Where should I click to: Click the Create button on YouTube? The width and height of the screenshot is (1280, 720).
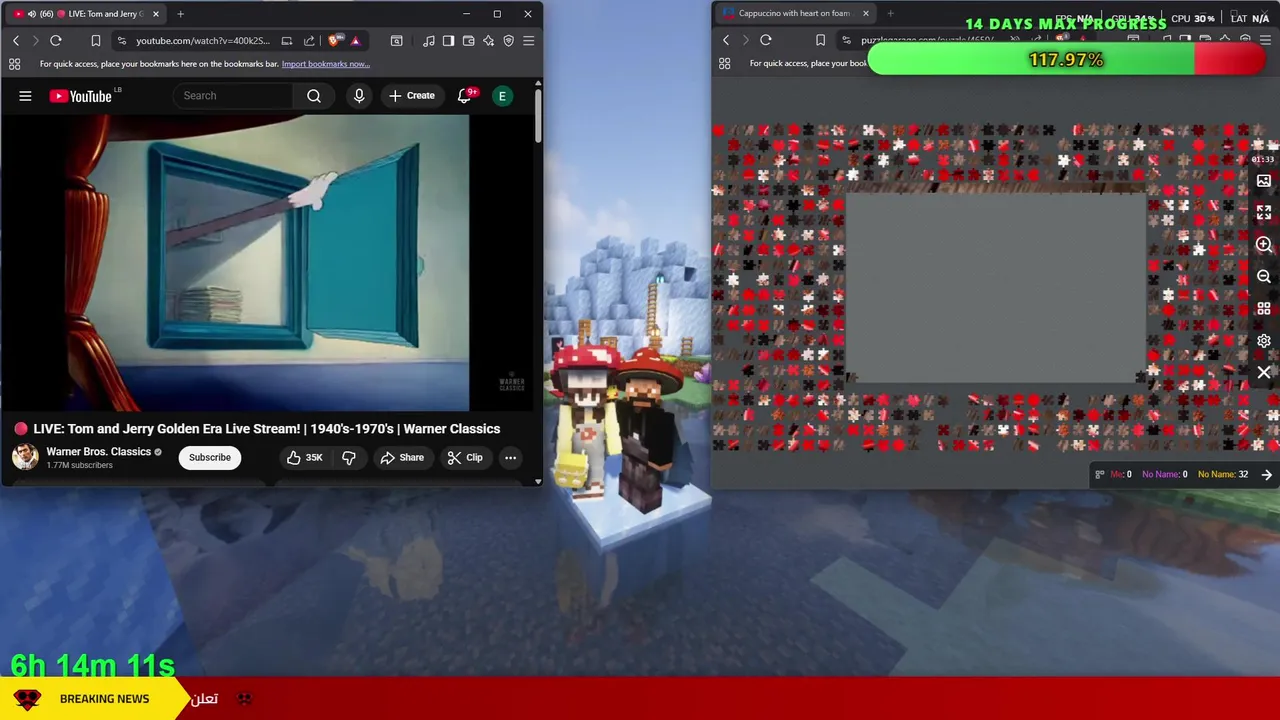coord(412,96)
